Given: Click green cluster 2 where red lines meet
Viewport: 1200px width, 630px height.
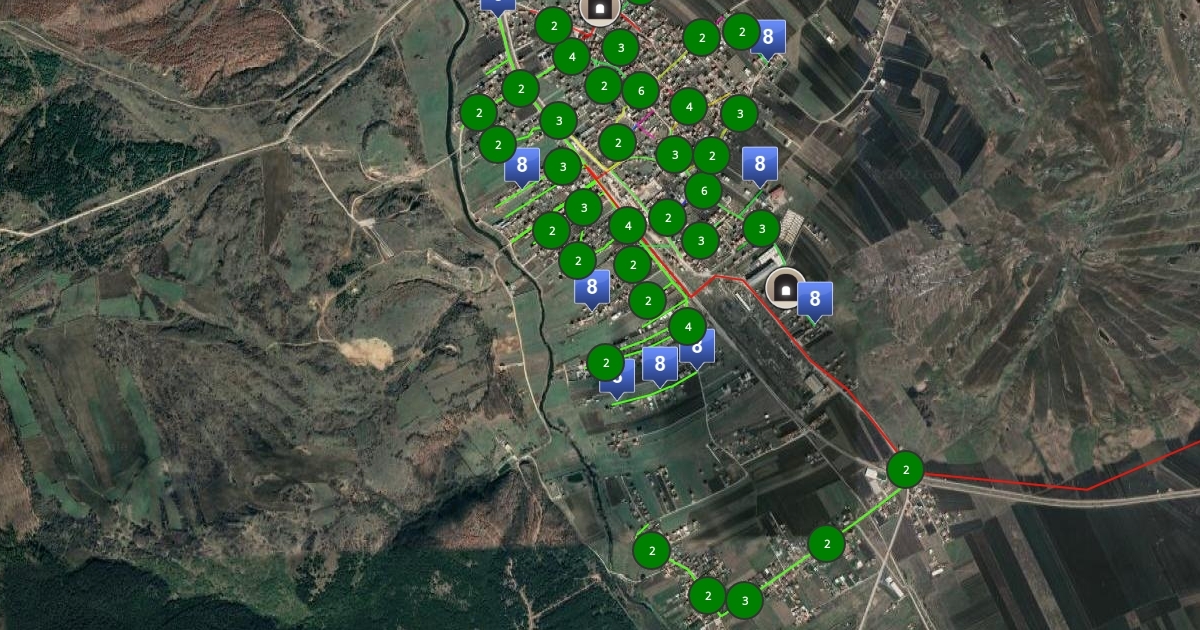Looking at the screenshot, I should pos(905,469).
